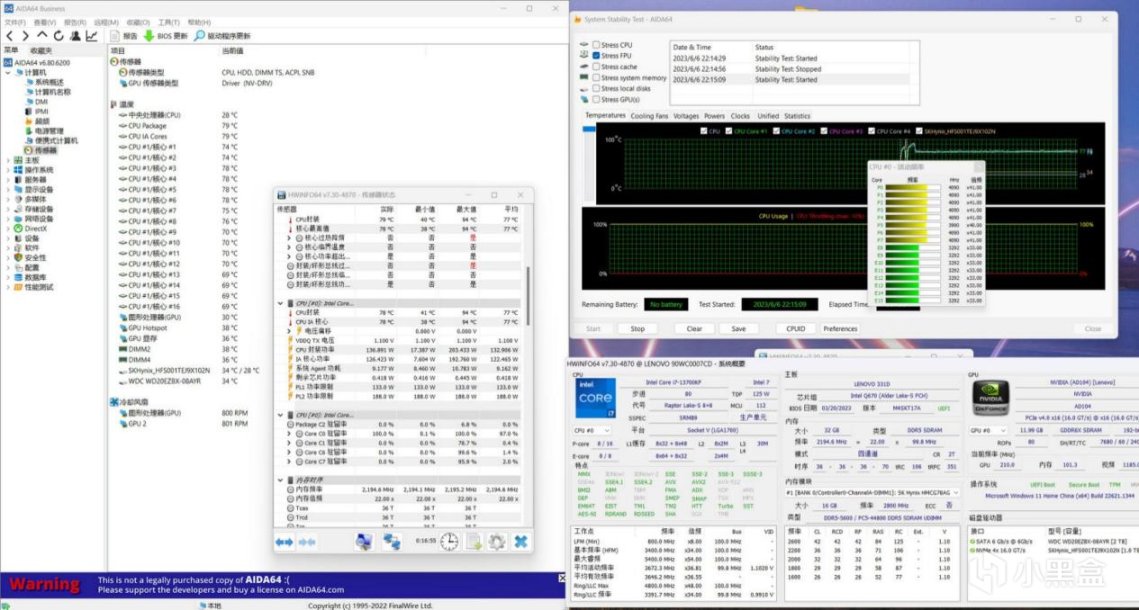Open Preferences in Stability Test
Screen dimensions: 1139x610
pyautogui.click(x=840, y=329)
